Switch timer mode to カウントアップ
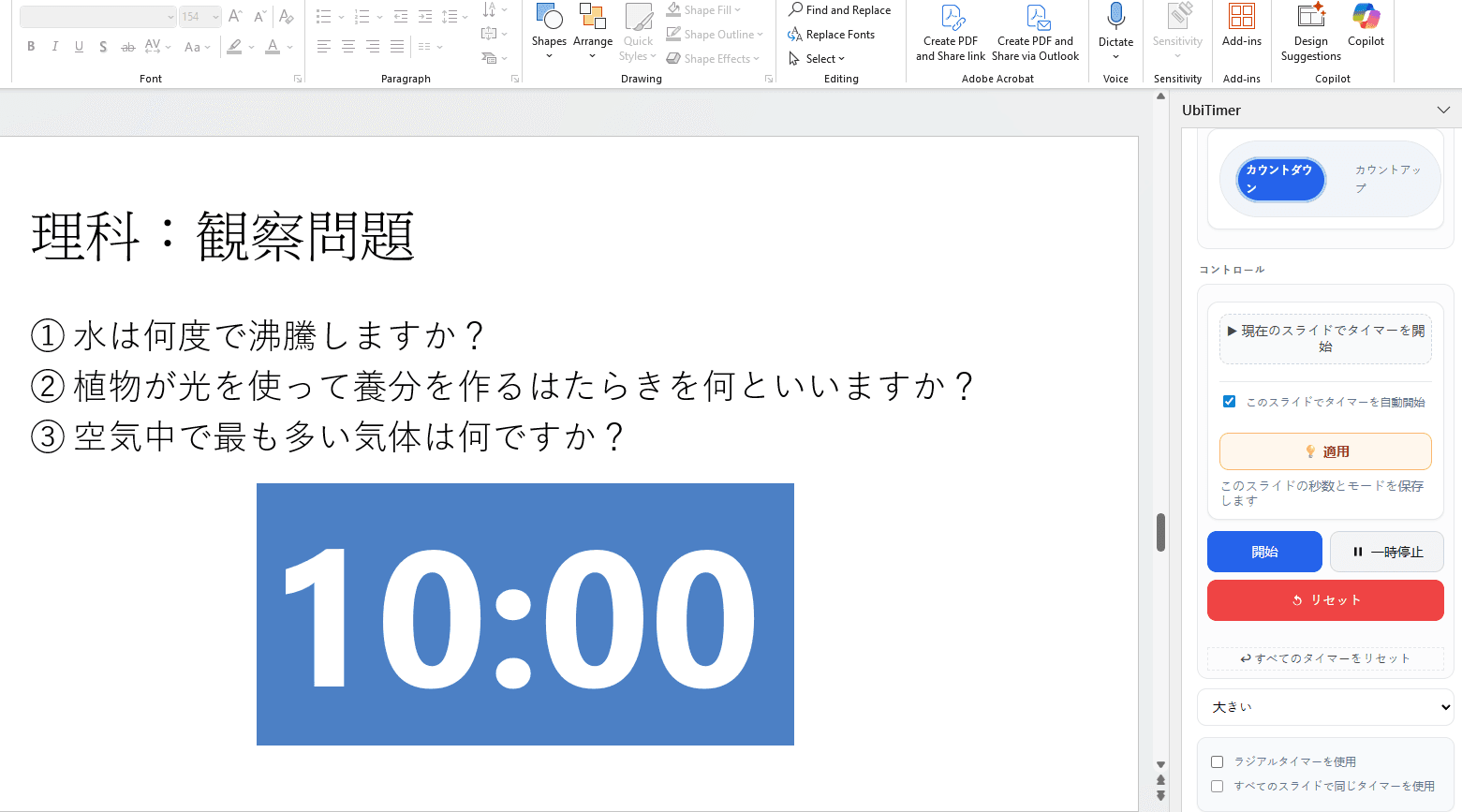The height and width of the screenshot is (812, 1462). pyautogui.click(x=1387, y=179)
